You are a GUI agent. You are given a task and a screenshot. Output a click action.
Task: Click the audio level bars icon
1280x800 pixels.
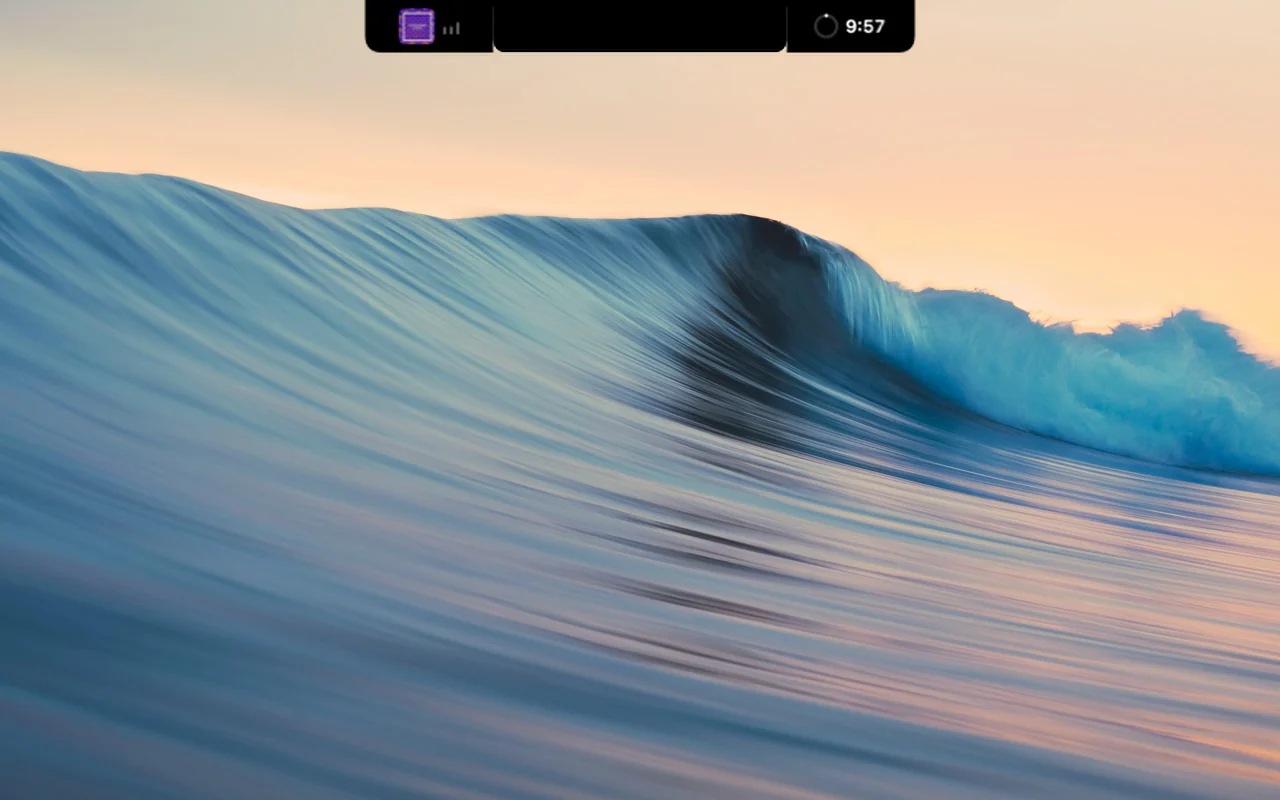(x=451, y=28)
